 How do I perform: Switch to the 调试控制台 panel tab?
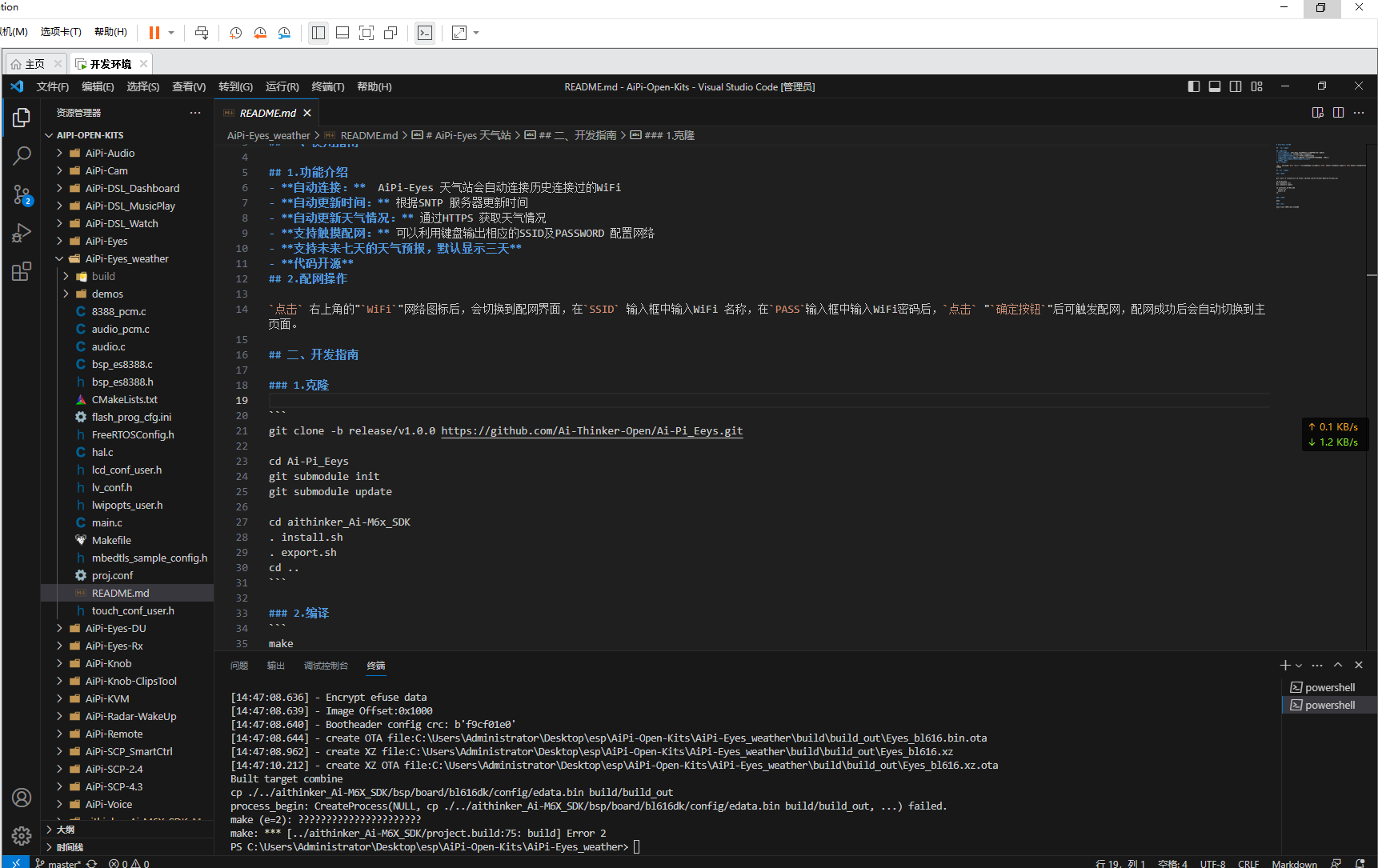(326, 666)
